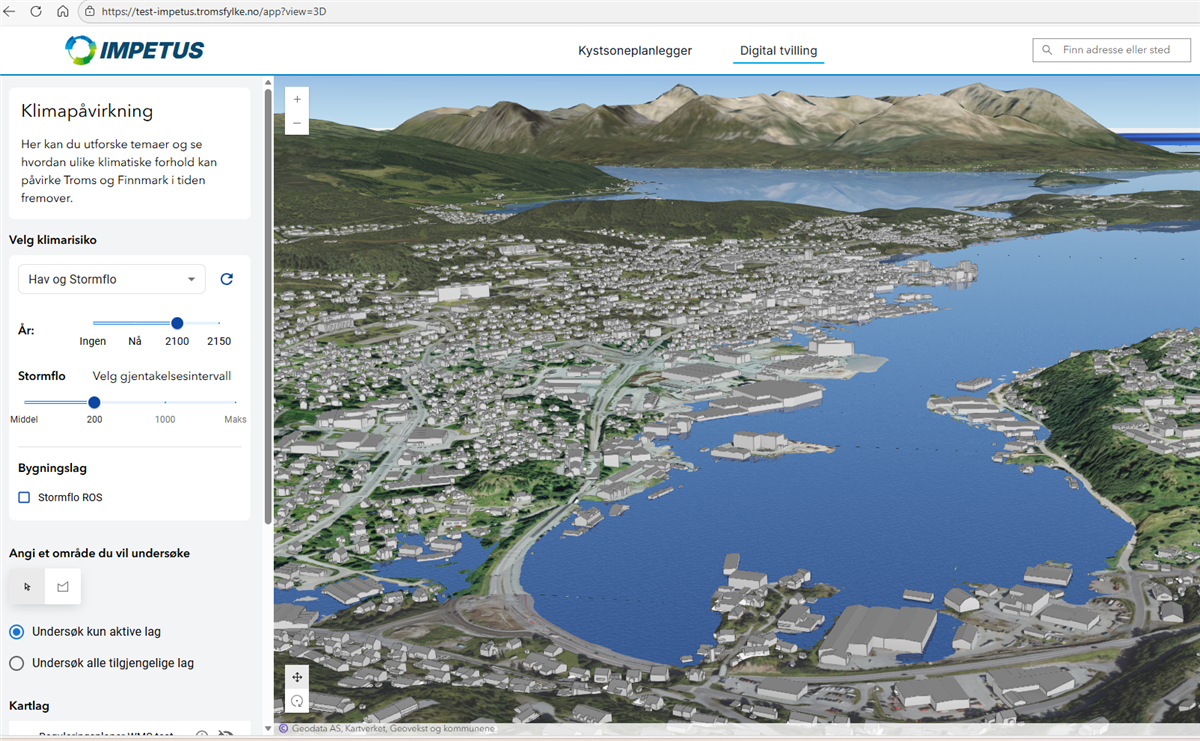Set storm surge interval to 1000

[165, 402]
